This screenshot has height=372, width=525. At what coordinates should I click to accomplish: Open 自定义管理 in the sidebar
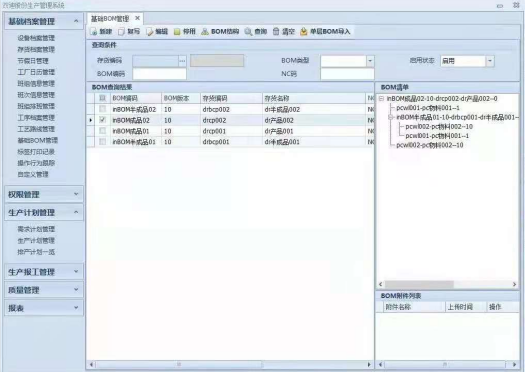33,174
